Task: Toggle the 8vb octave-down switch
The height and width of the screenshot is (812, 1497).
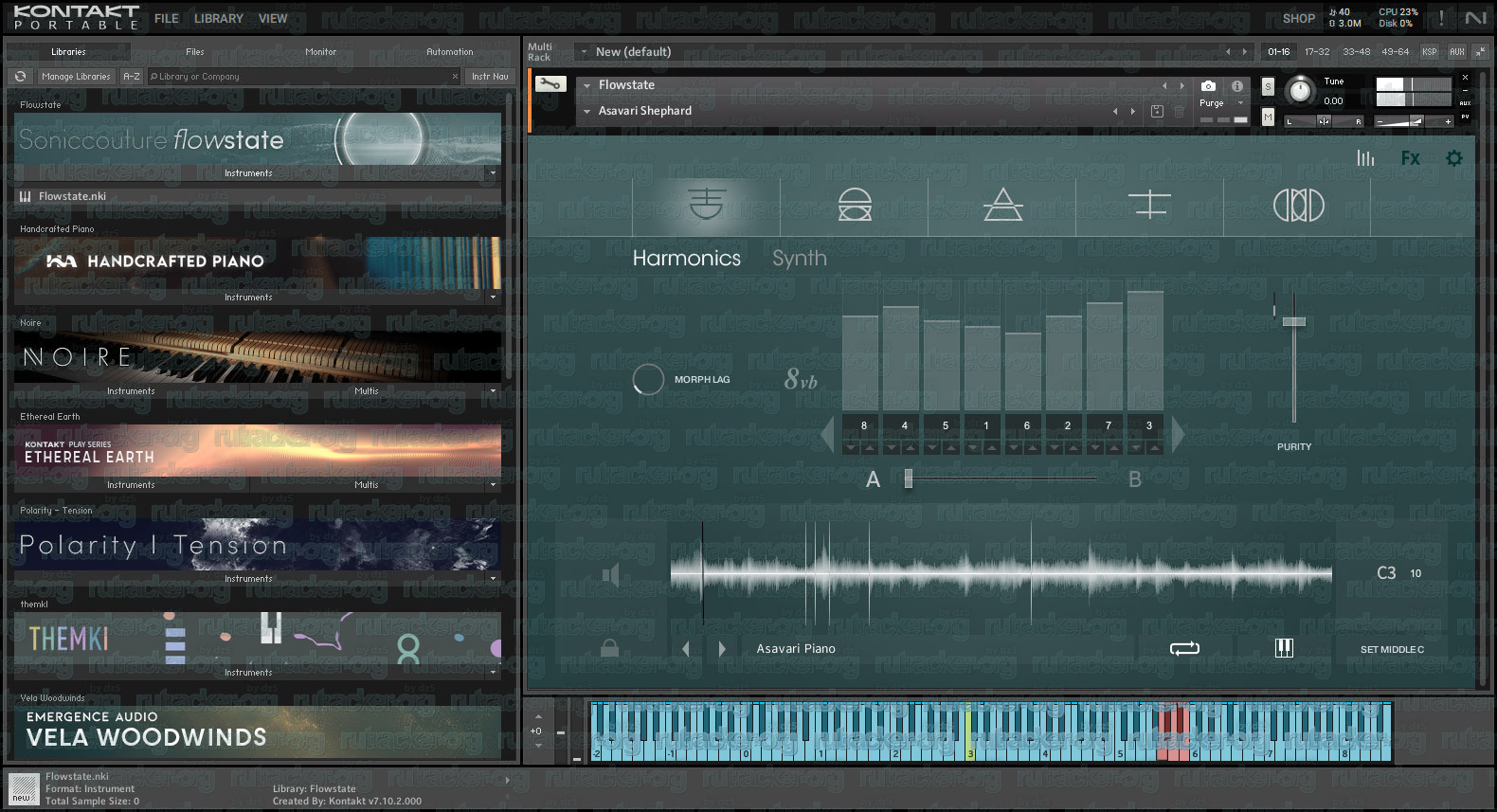Action: tap(801, 380)
